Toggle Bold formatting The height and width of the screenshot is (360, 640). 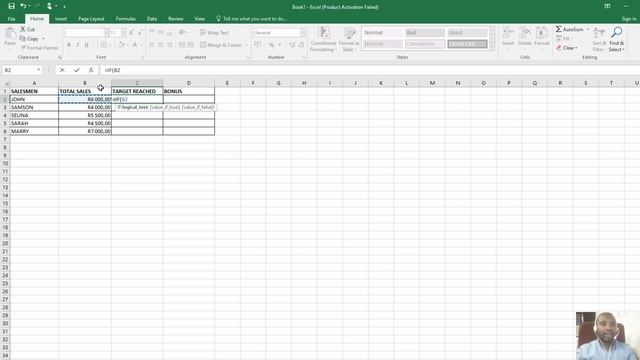[69, 44]
